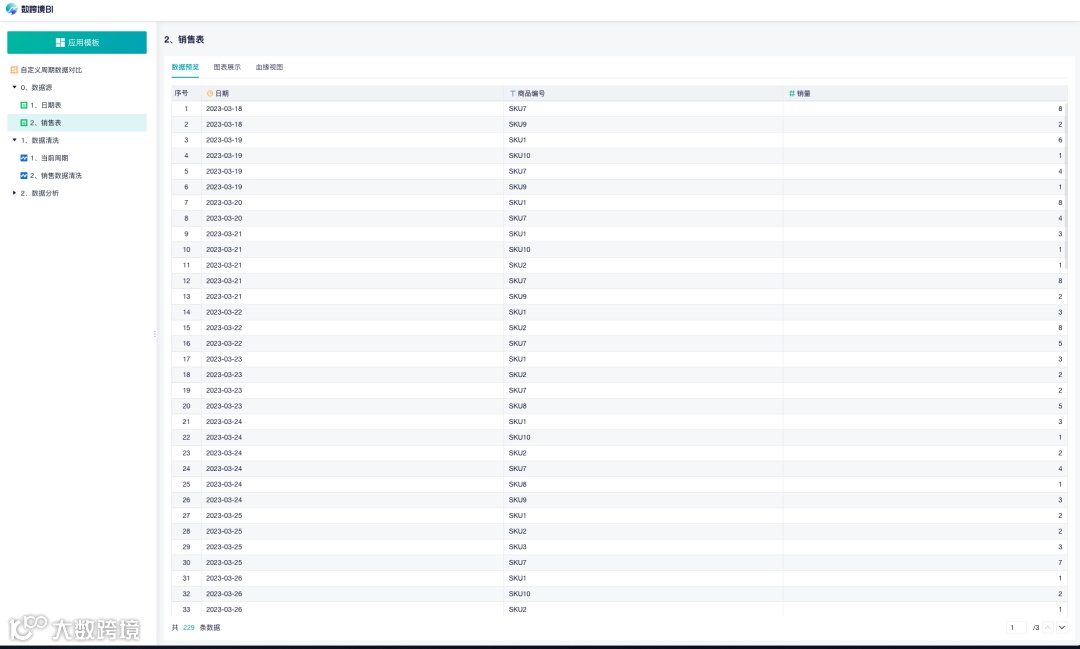Viewport: 1080px width, 649px height.
Task: Switch to the 图表展示 tab
Action: click(227, 68)
